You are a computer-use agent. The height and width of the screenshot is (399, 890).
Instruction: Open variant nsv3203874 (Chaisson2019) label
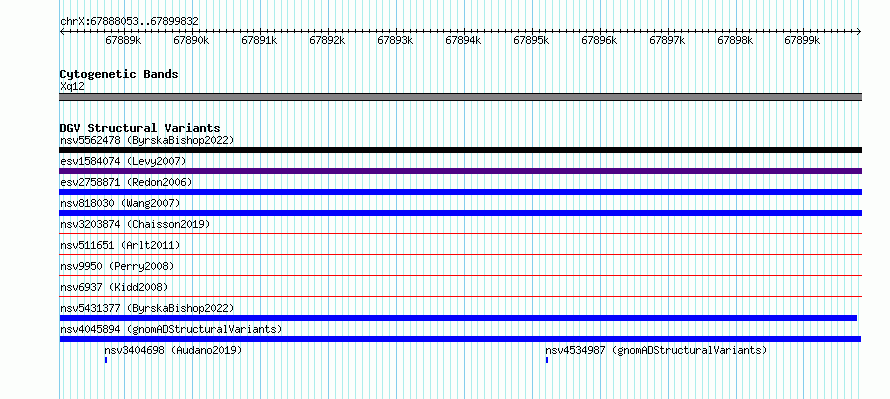tap(135, 224)
